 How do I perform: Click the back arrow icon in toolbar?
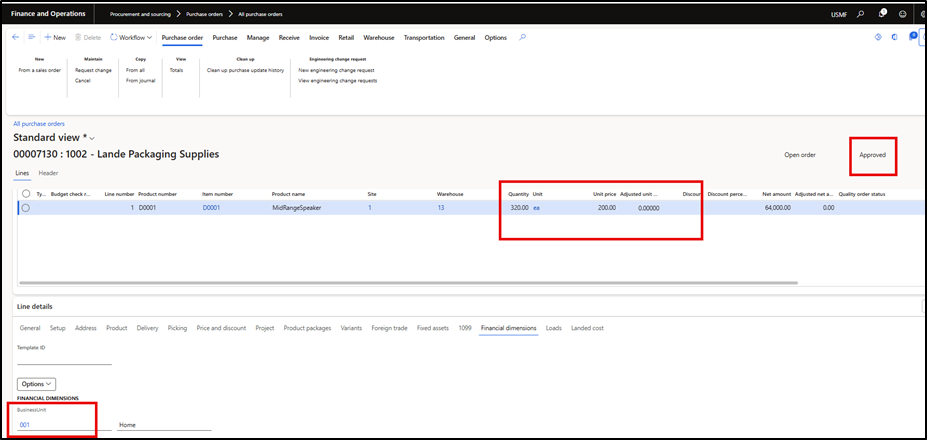pyautogui.click(x=15, y=37)
